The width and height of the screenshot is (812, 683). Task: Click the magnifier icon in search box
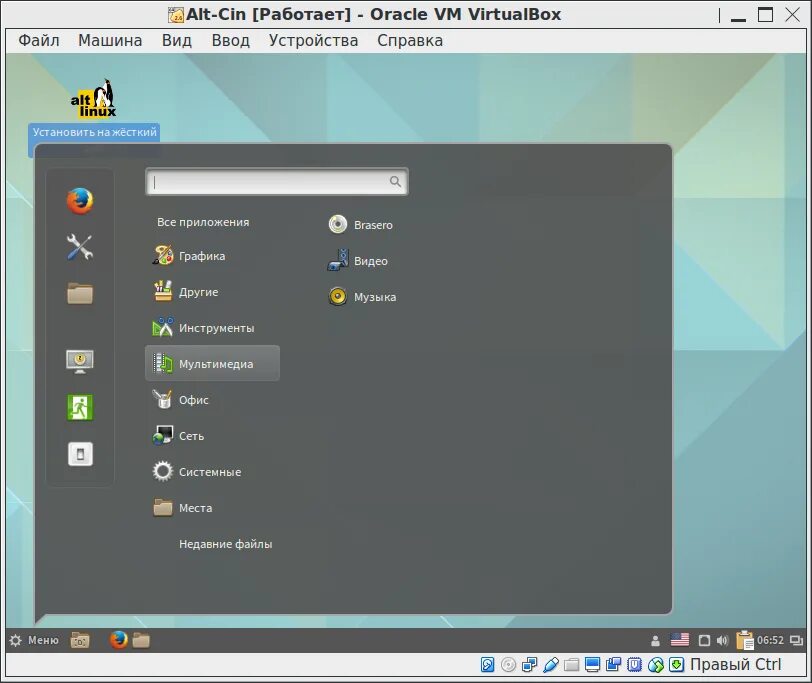click(395, 181)
